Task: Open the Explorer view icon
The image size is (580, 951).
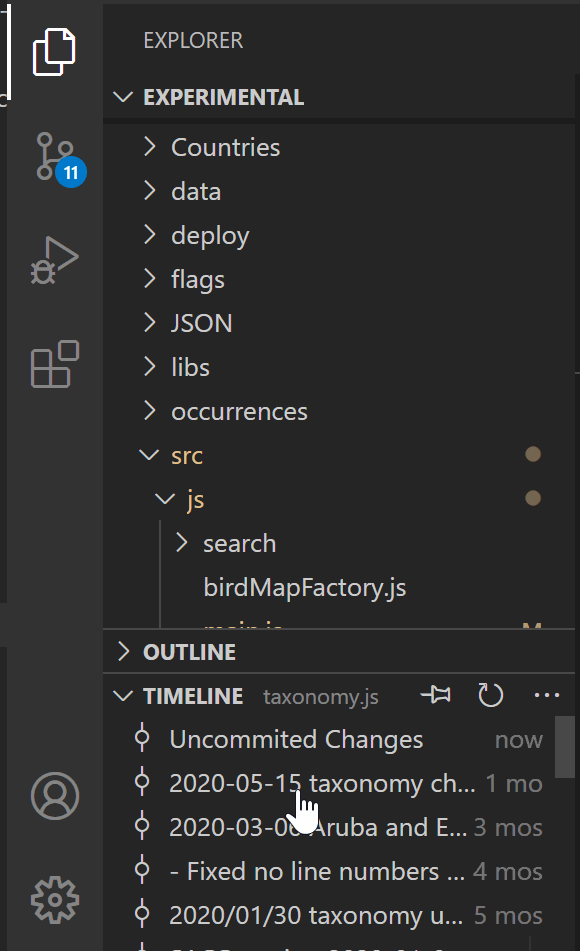Action: (55, 51)
